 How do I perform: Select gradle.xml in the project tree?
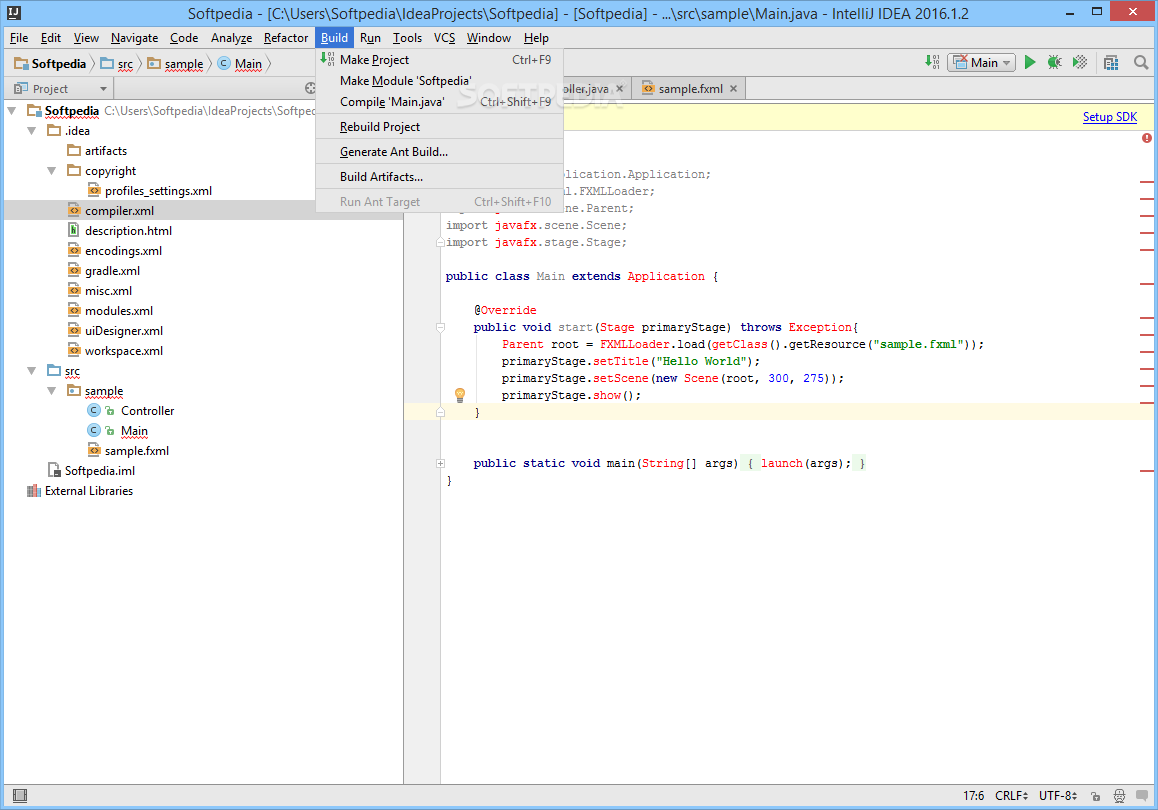112,271
